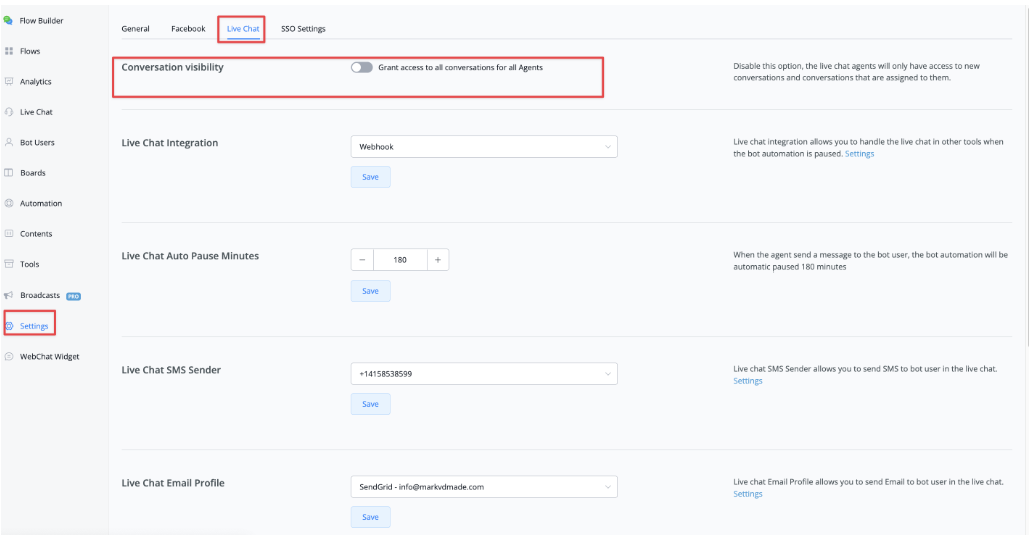Open the Broadcasts megaphone icon

pos(9,295)
